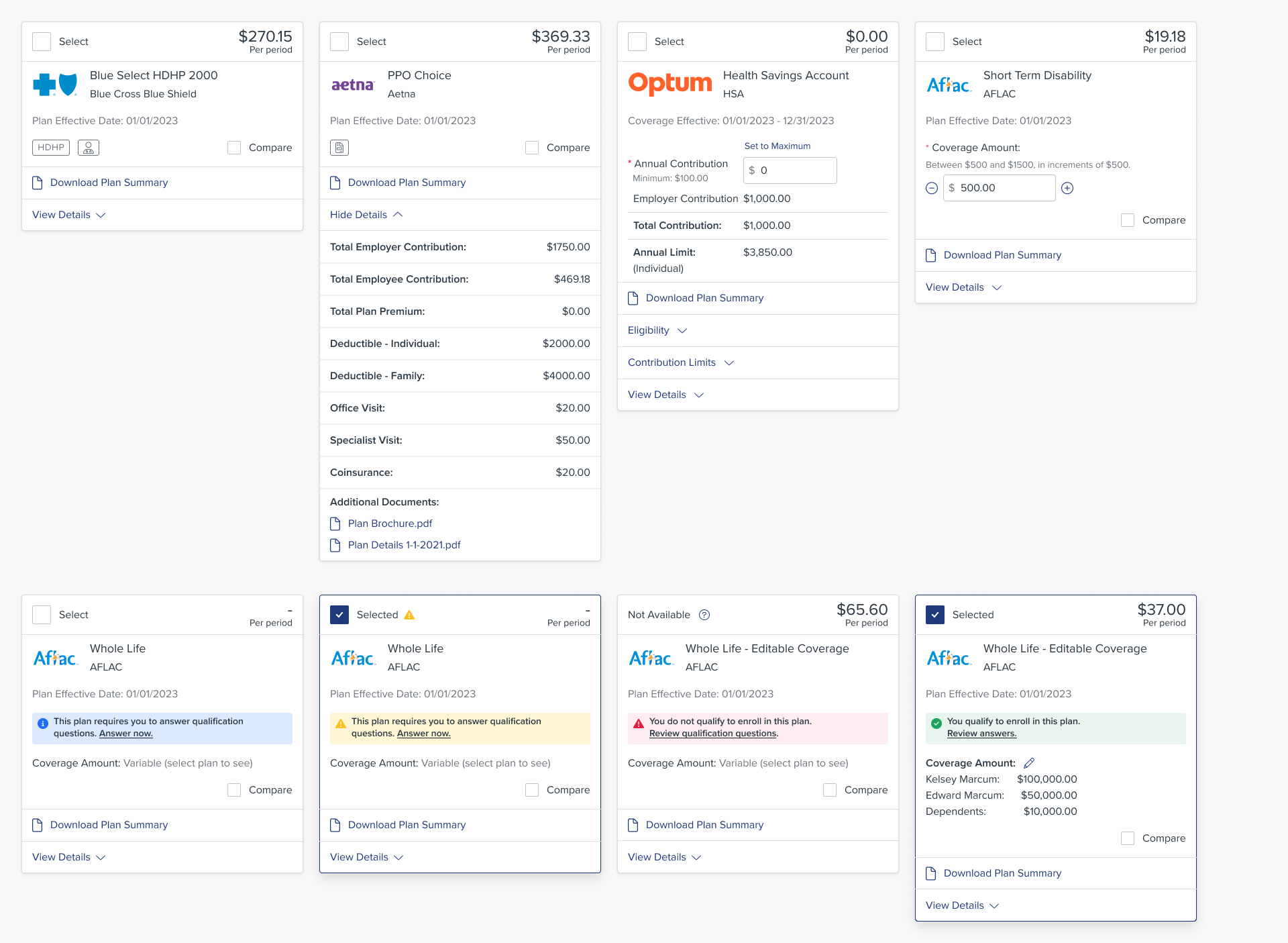The image size is (1288, 943).
Task: Tick the Select checkbox for Blue Select HDHP 2000
Action: coord(42,42)
